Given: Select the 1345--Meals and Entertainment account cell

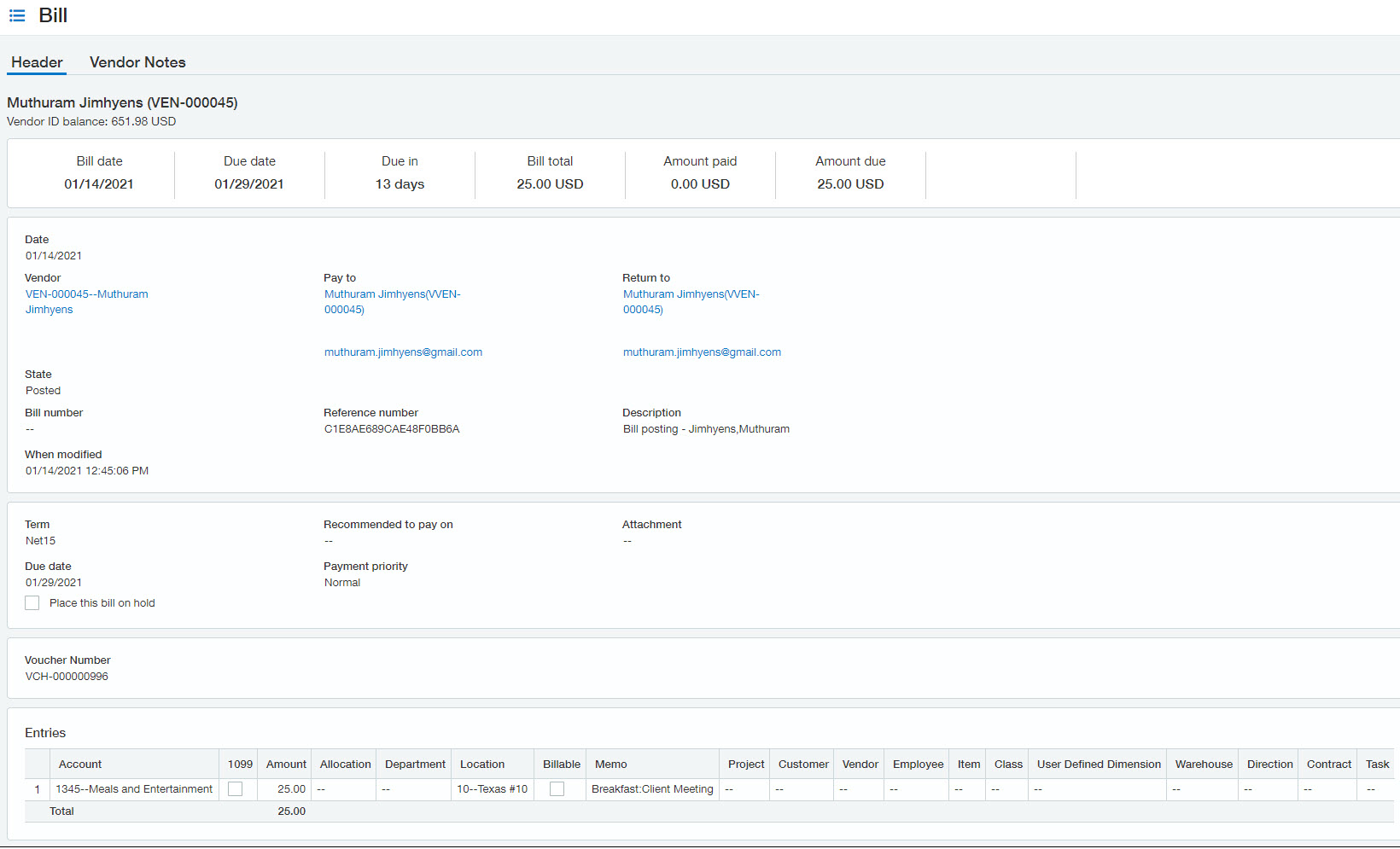Looking at the screenshot, I should [x=134, y=789].
